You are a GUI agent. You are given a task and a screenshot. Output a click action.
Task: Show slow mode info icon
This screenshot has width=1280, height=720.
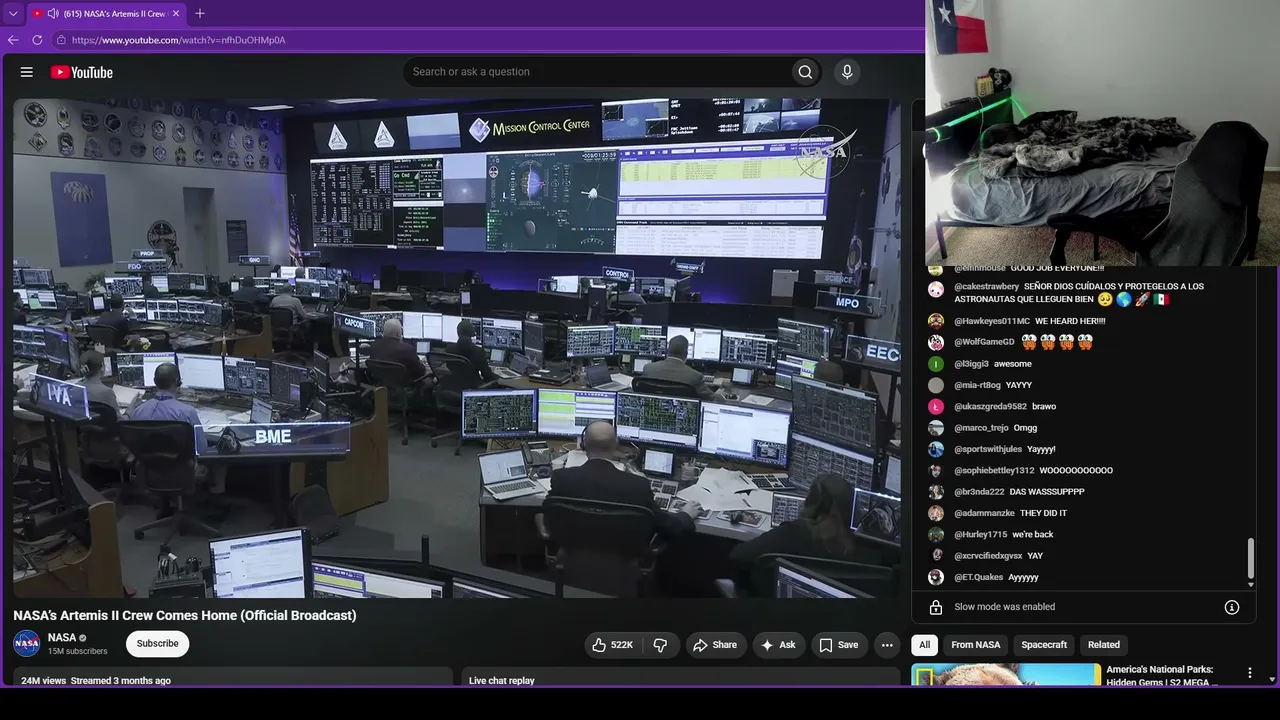coord(1232,607)
